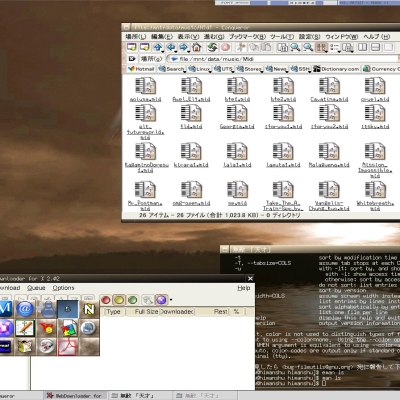Select green unlimited speed button in Downloader
The image size is (400, 400).
coord(132,300)
